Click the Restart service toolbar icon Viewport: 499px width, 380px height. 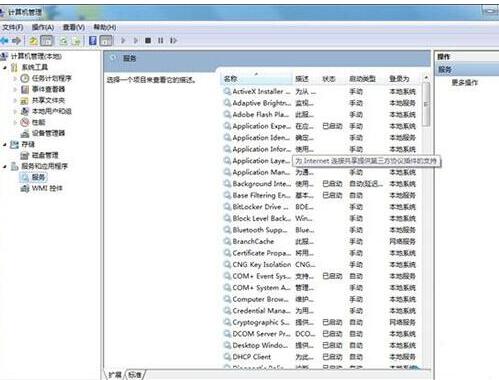(173, 41)
